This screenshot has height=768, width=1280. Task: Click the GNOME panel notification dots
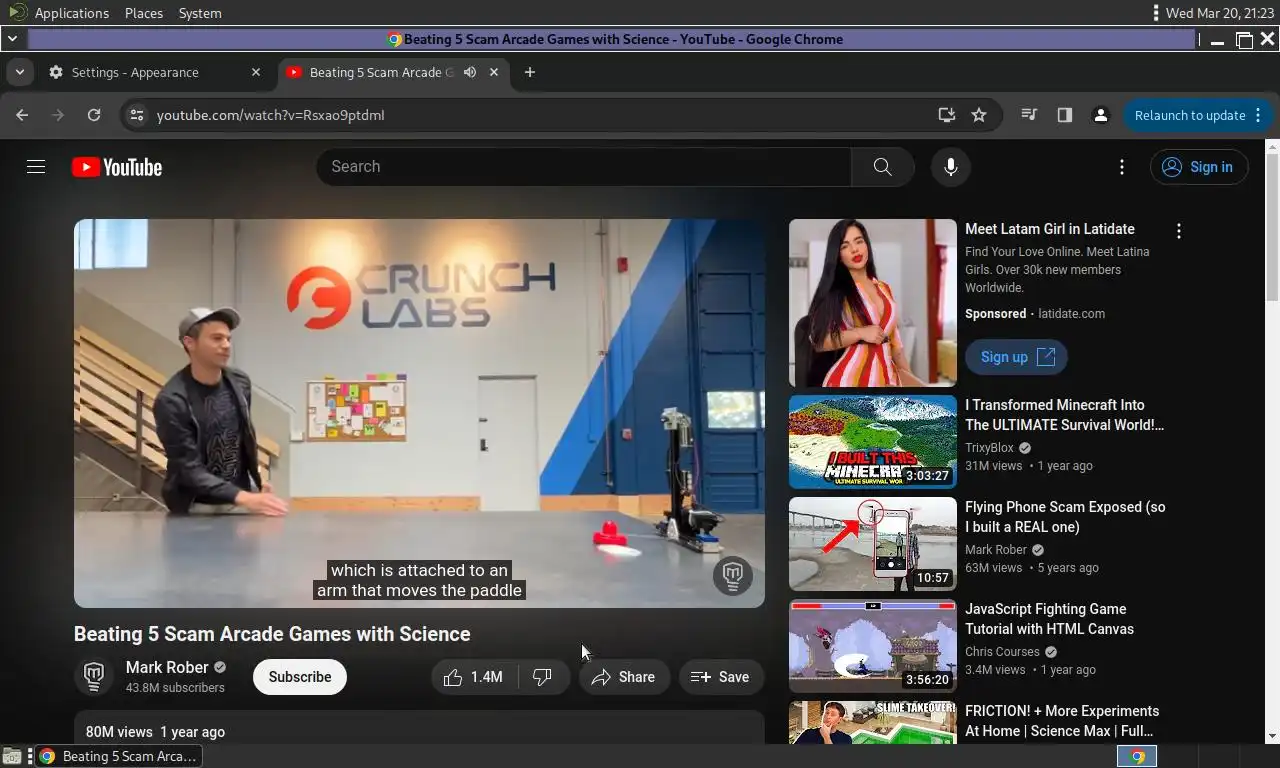(1156, 13)
